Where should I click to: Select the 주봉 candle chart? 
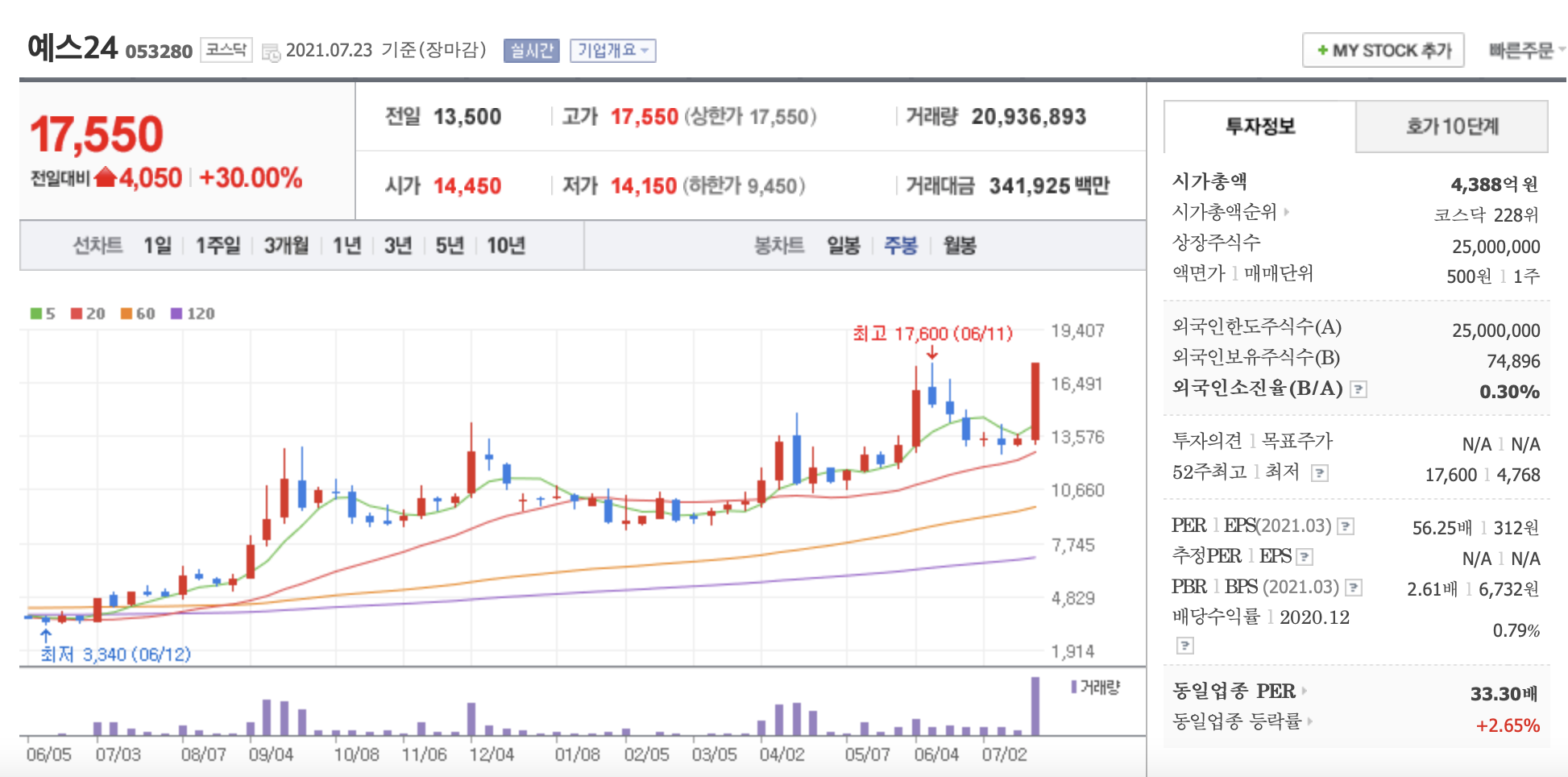901,245
